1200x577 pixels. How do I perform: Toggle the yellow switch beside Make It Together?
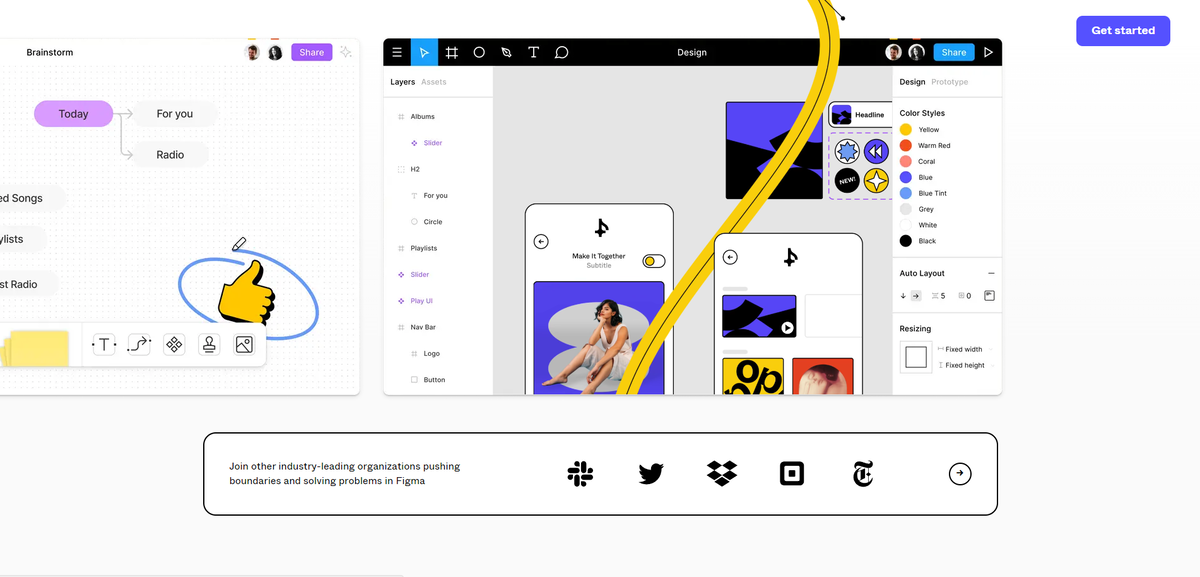coord(653,261)
